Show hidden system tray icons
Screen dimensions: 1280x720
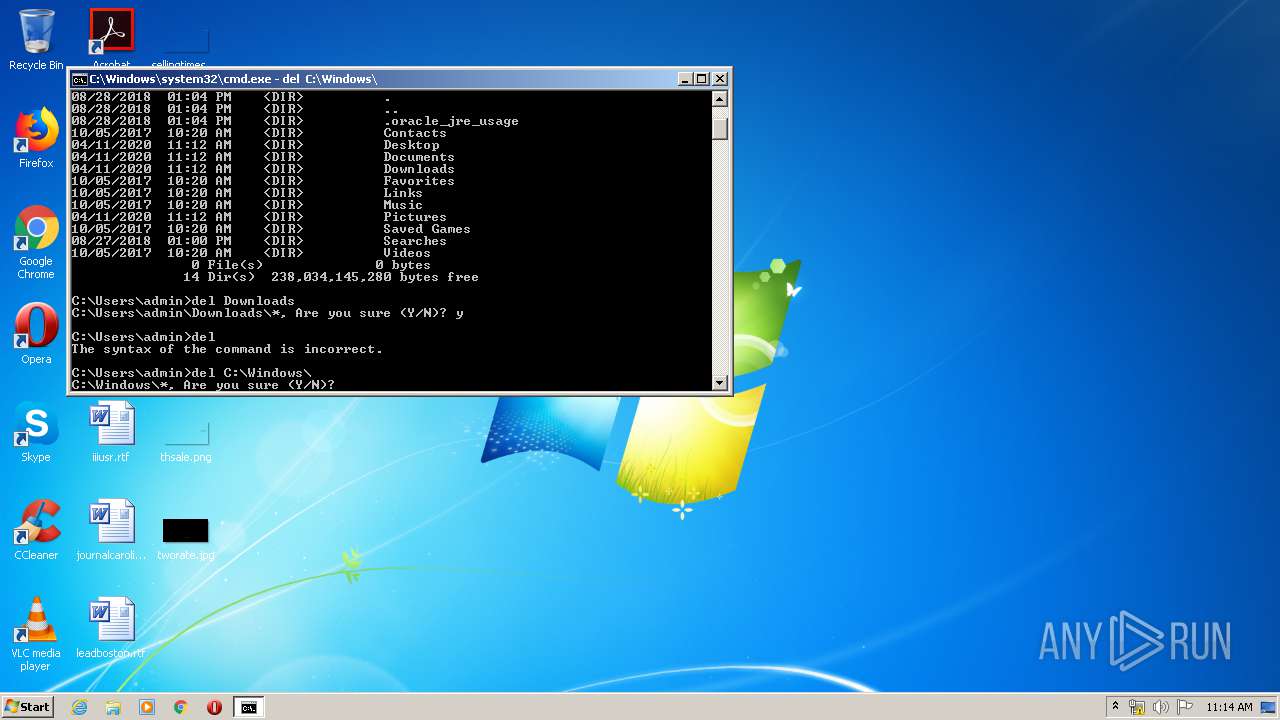tap(1115, 707)
